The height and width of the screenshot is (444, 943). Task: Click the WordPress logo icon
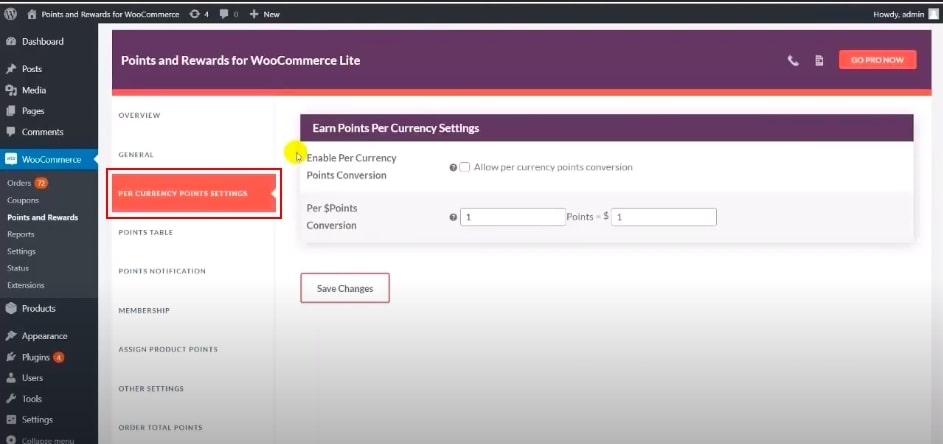(10, 14)
